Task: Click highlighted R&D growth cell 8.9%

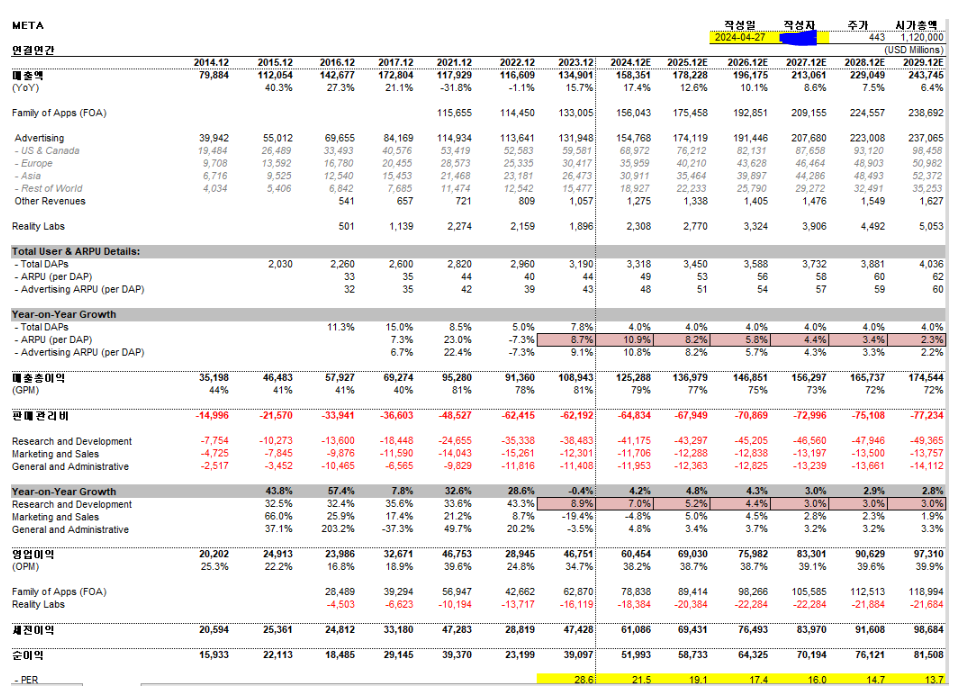Action: [566, 504]
